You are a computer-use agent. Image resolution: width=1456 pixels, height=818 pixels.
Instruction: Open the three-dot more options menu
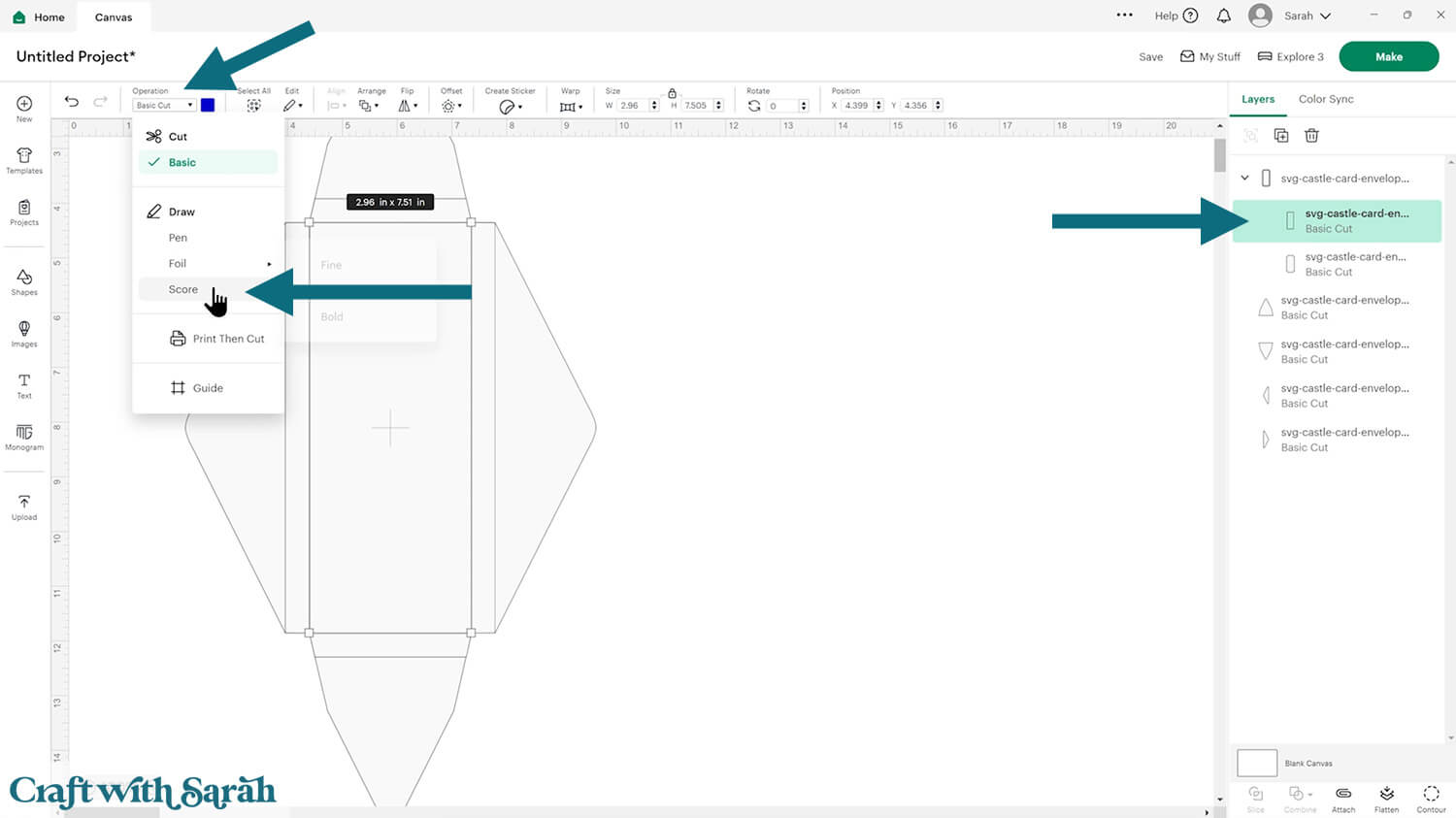point(1124,16)
